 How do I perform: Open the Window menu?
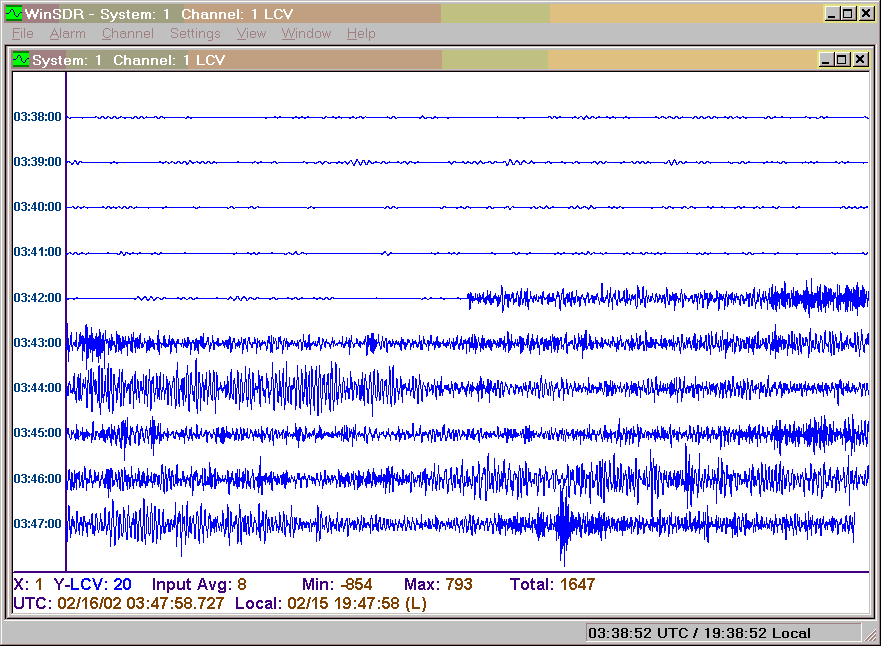pyautogui.click(x=306, y=34)
